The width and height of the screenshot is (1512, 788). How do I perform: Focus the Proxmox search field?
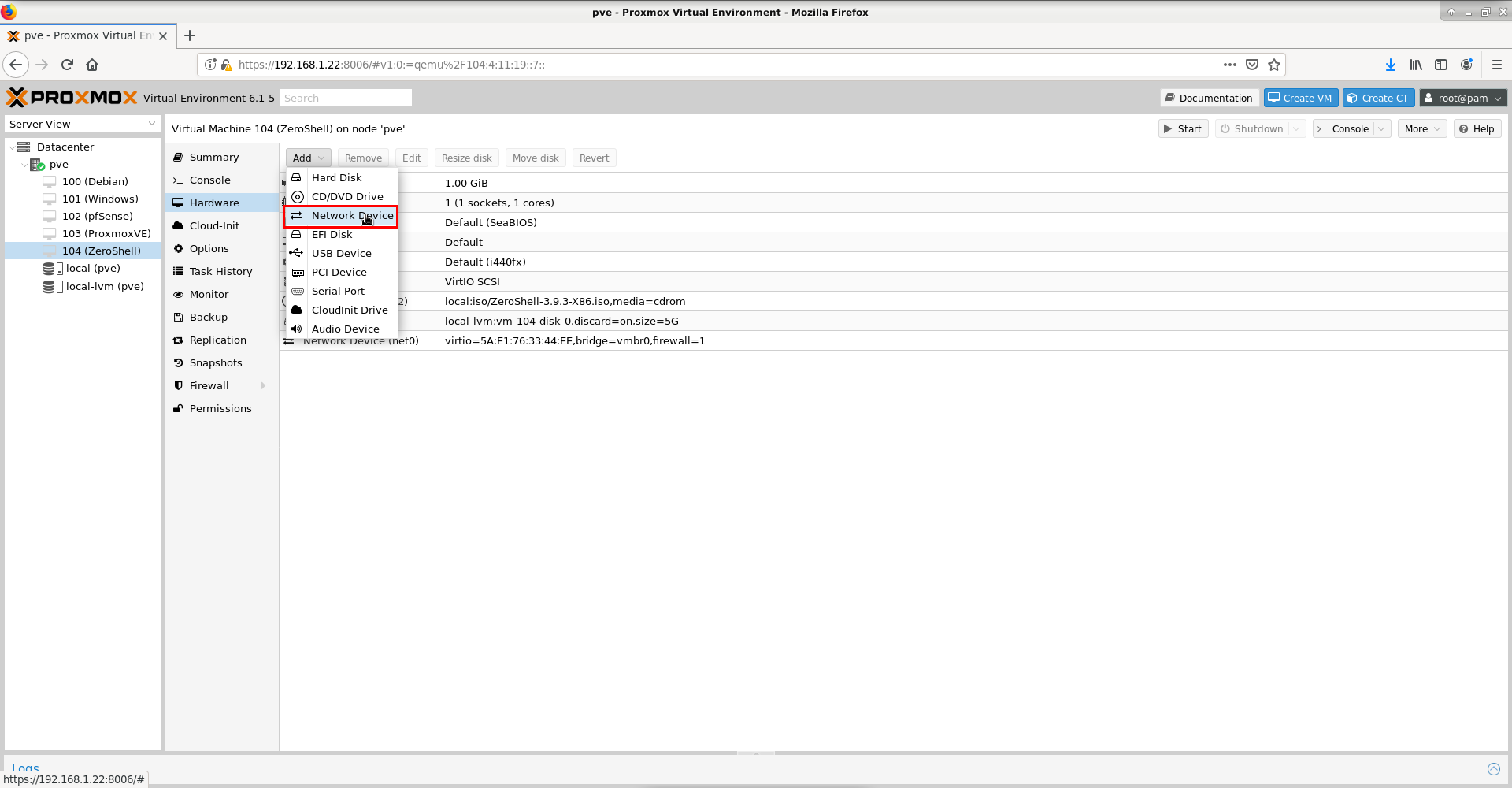point(345,98)
